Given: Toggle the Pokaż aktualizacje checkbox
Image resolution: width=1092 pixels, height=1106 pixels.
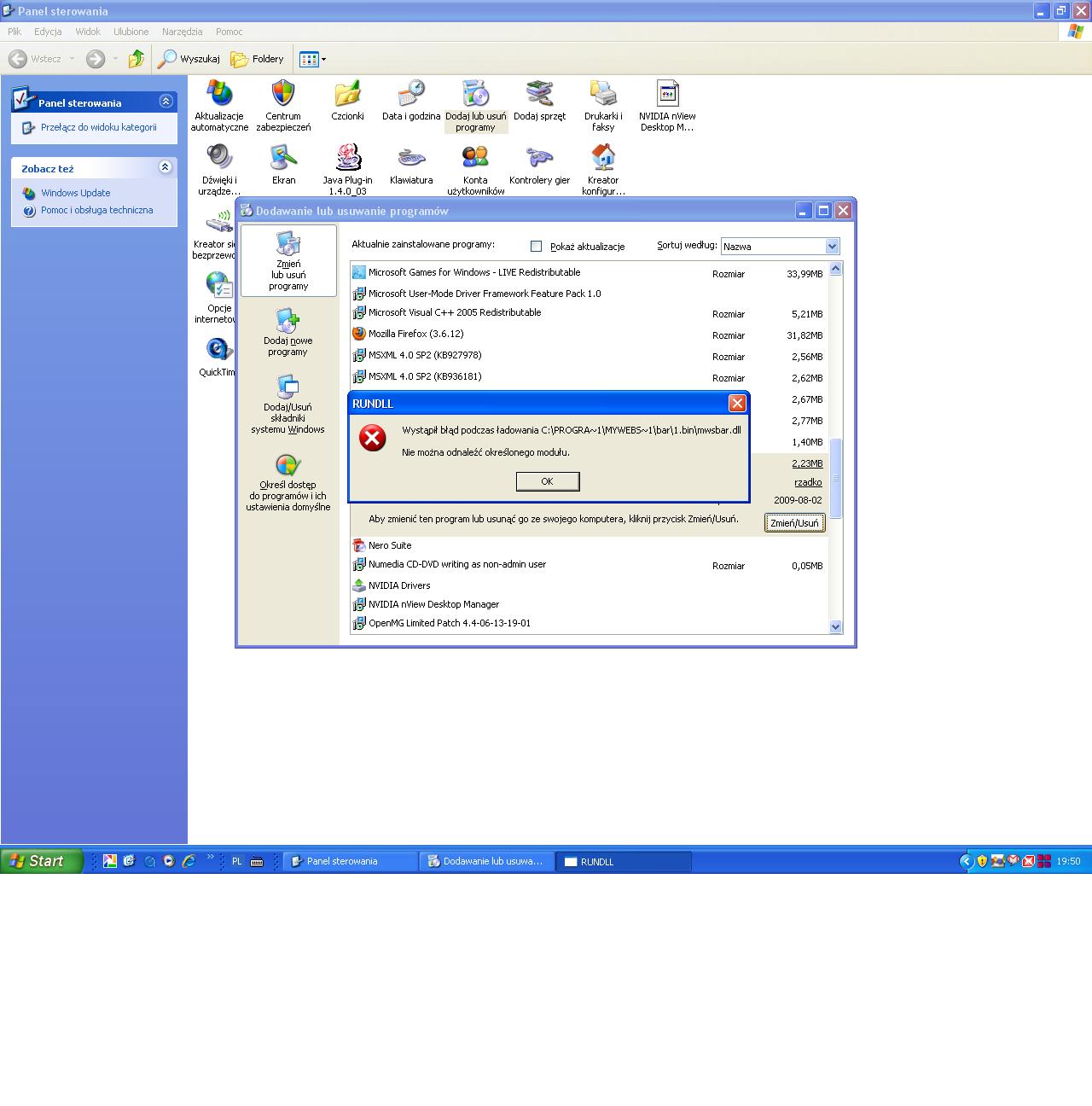Looking at the screenshot, I should (x=537, y=247).
